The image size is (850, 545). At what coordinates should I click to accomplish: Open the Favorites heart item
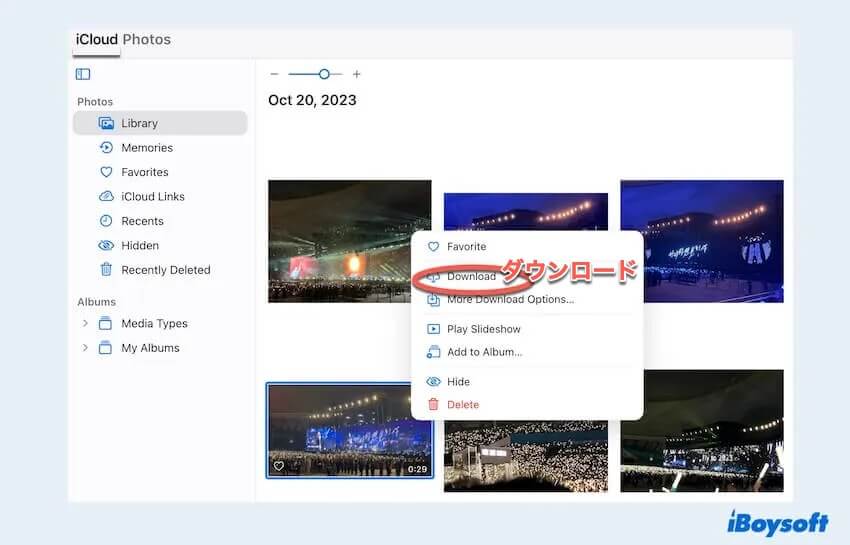[x=144, y=172]
